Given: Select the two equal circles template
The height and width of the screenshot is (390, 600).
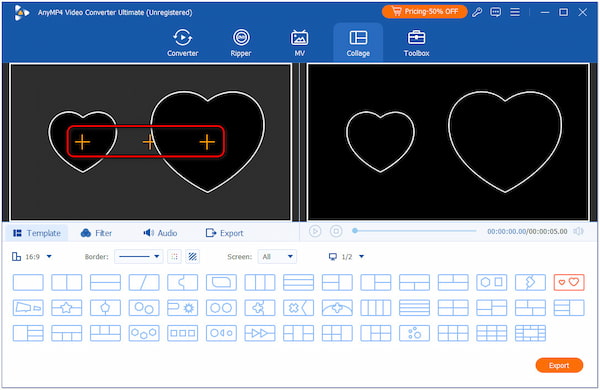Looking at the screenshot, I should 221,308.
